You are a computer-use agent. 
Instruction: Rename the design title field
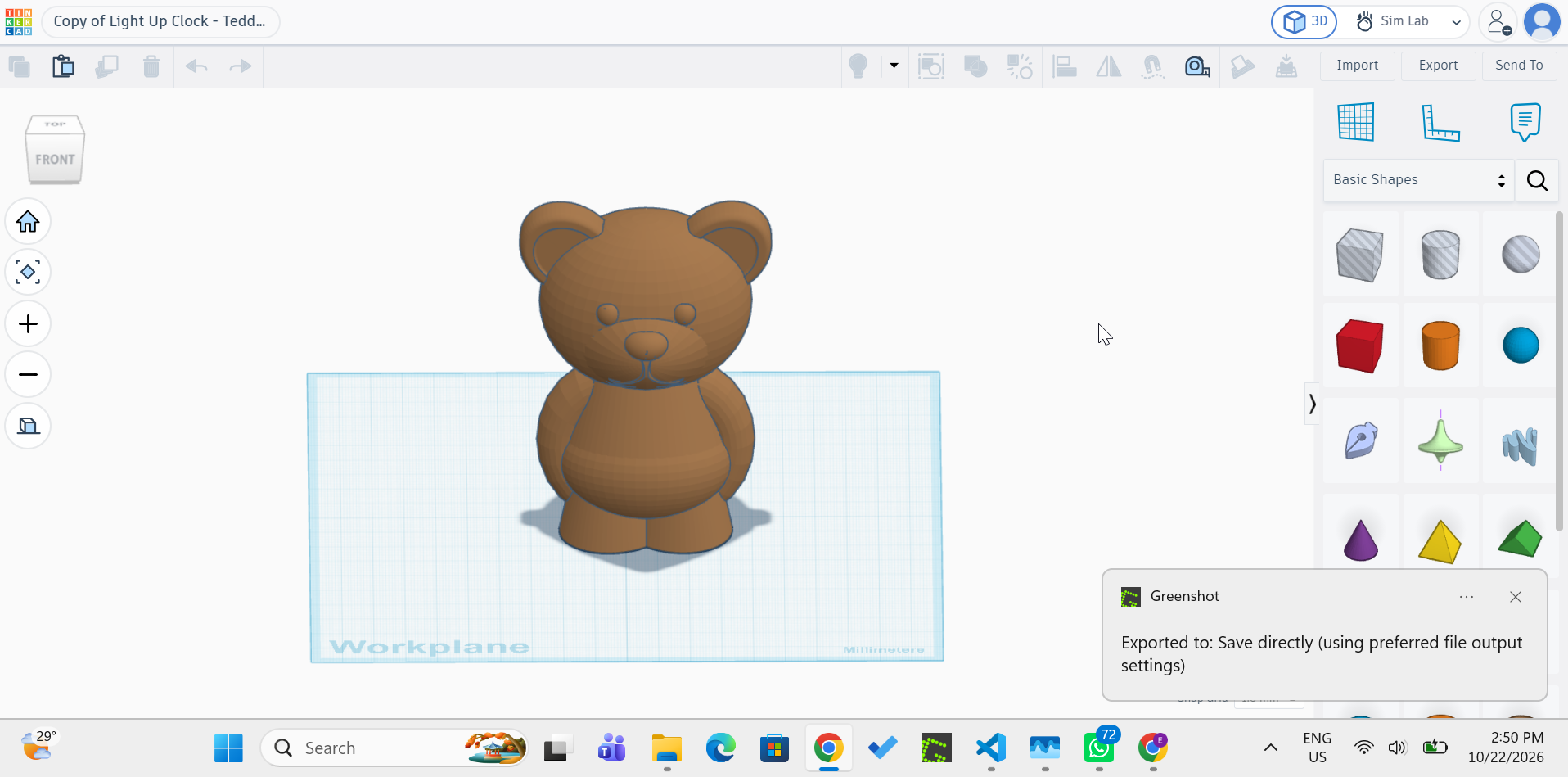point(160,21)
